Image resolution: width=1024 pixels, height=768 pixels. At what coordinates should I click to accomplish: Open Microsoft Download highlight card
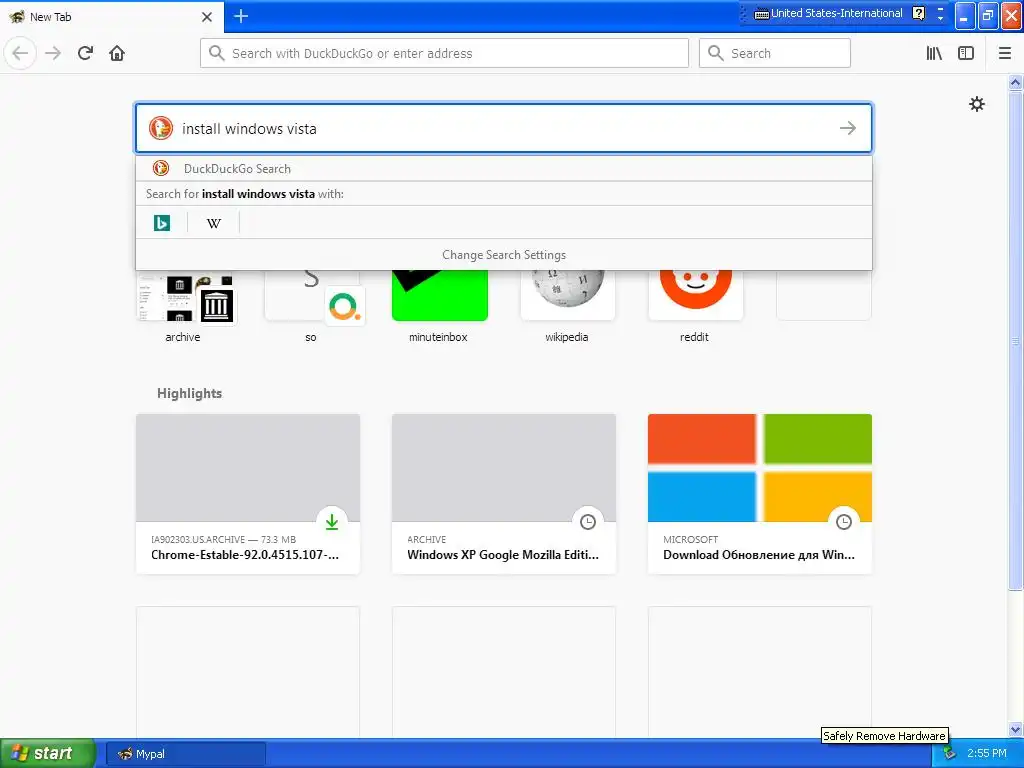(760, 494)
